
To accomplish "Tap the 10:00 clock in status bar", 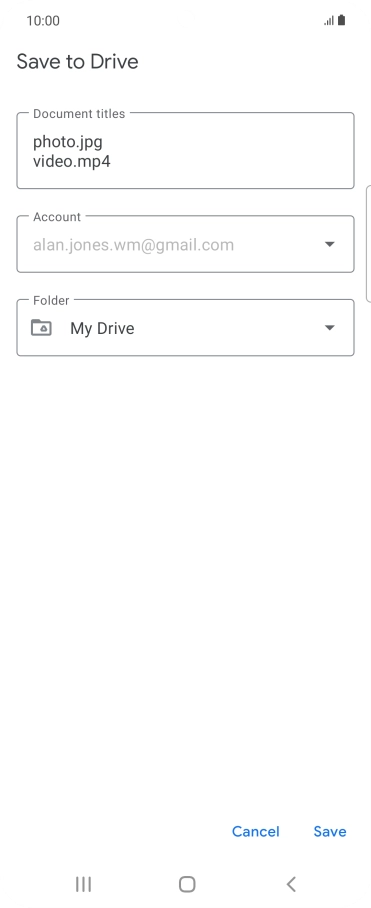I will [43, 21].
